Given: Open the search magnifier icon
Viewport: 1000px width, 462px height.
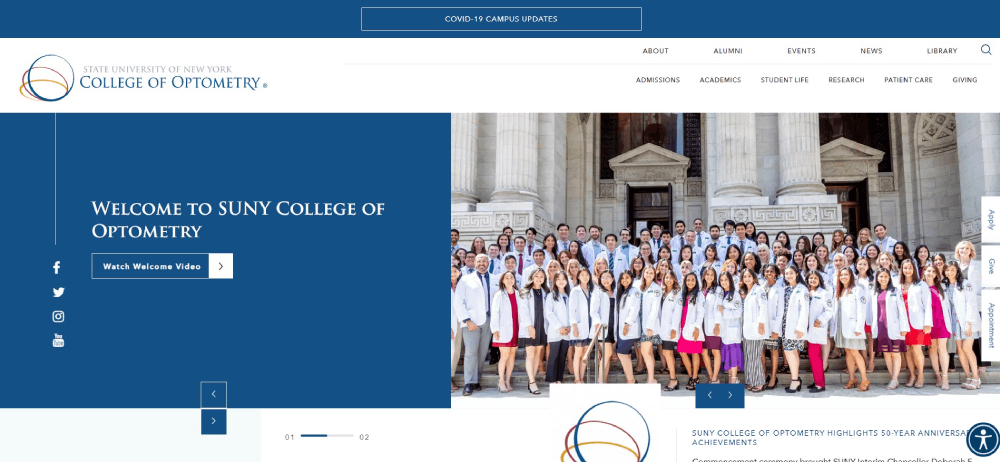Looking at the screenshot, I should pos(986,50).
